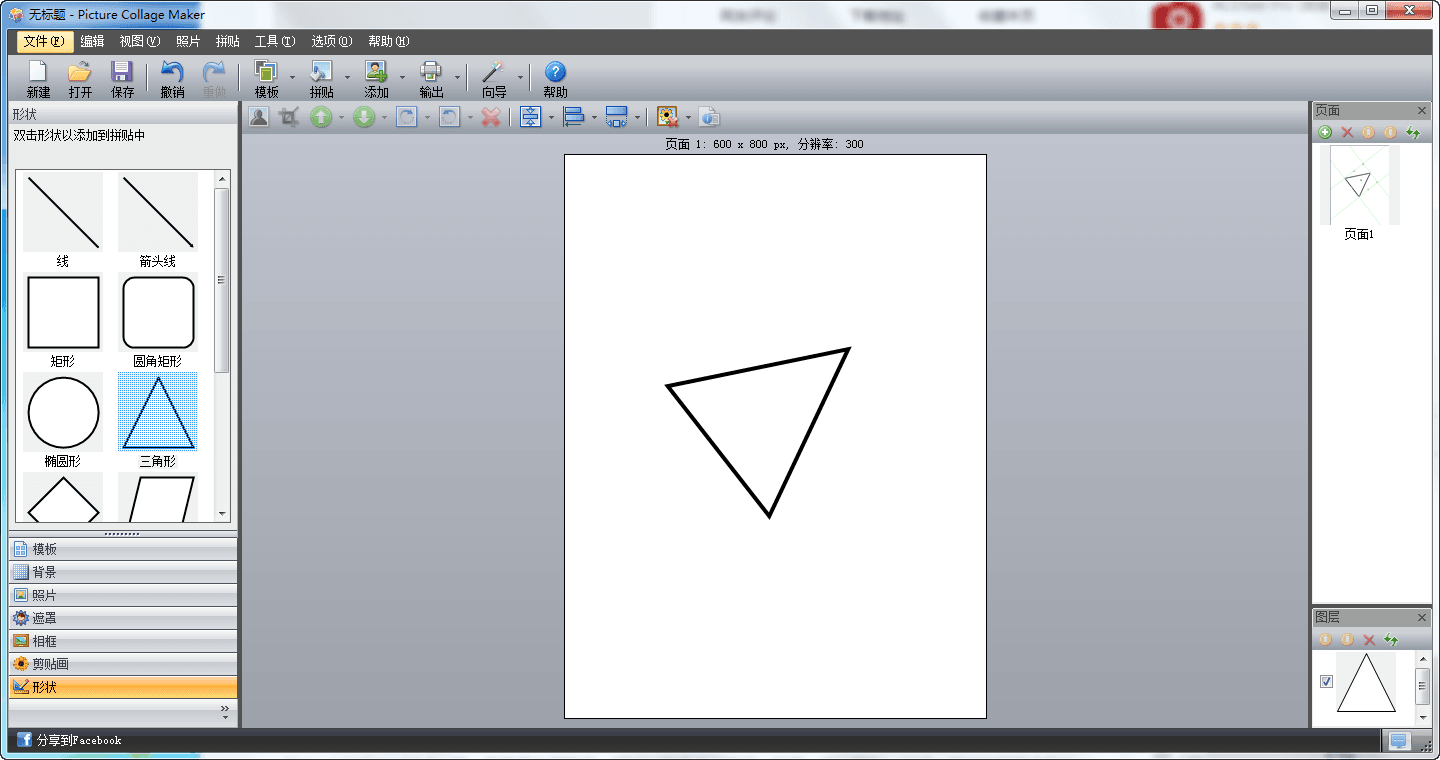Click the 打开 (Open) folder icon

80,72
